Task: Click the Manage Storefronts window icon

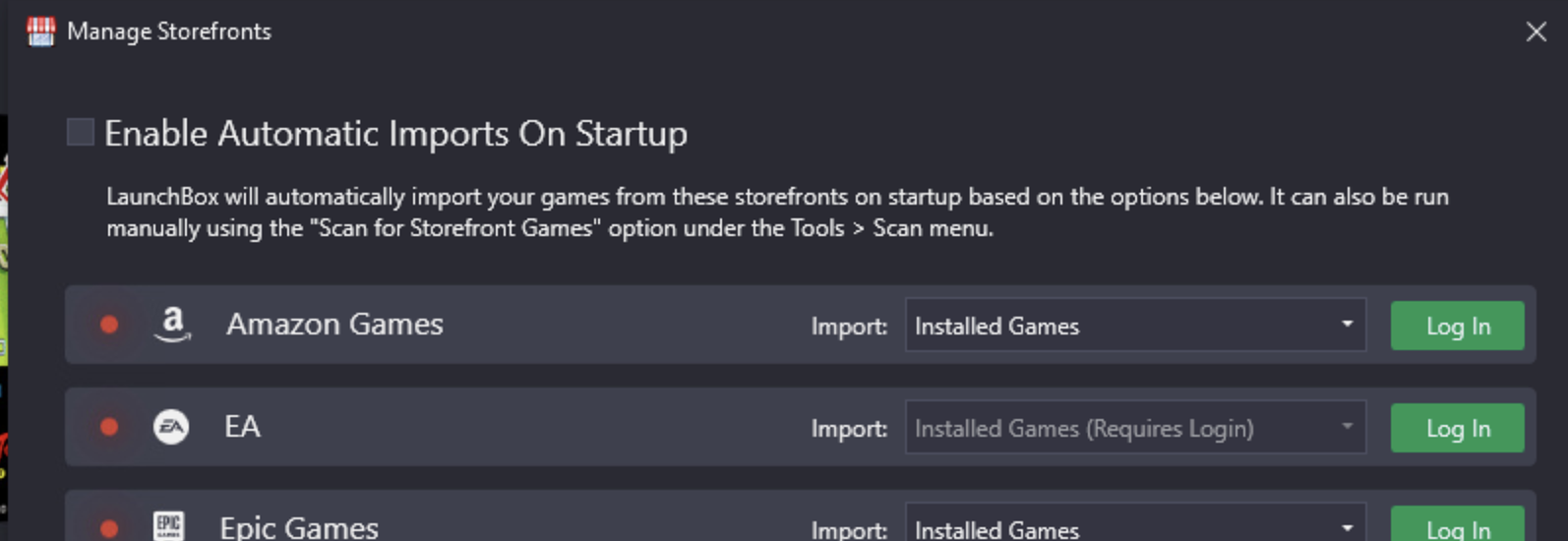Action: [x=41, y=31]
